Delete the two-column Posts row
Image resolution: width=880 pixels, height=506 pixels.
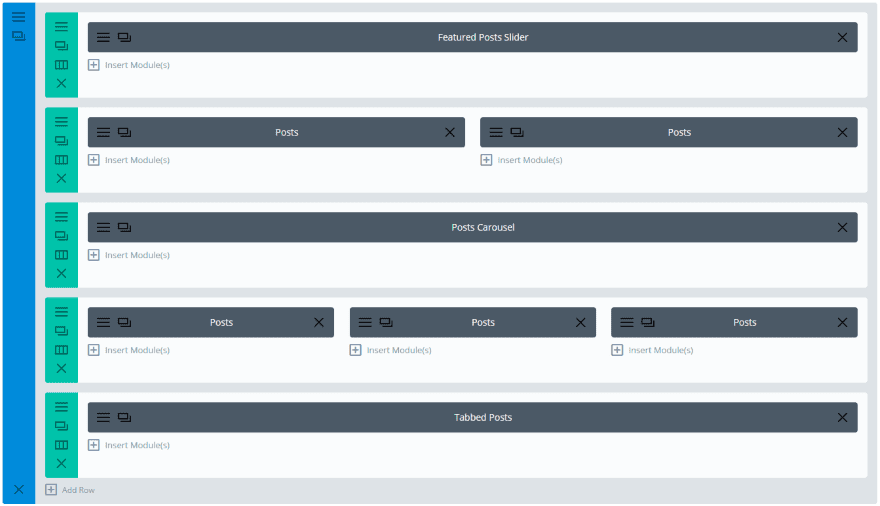(61, 178)
